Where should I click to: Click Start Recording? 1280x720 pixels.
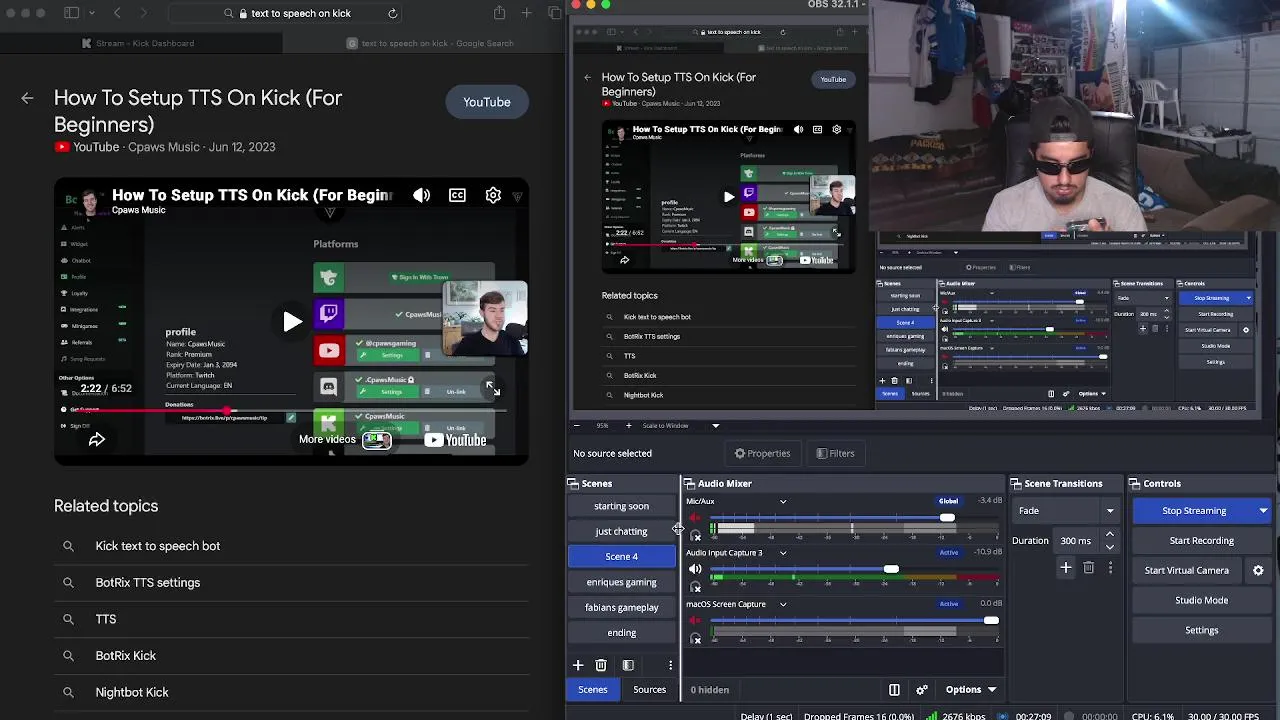(x=1201, y=540)
